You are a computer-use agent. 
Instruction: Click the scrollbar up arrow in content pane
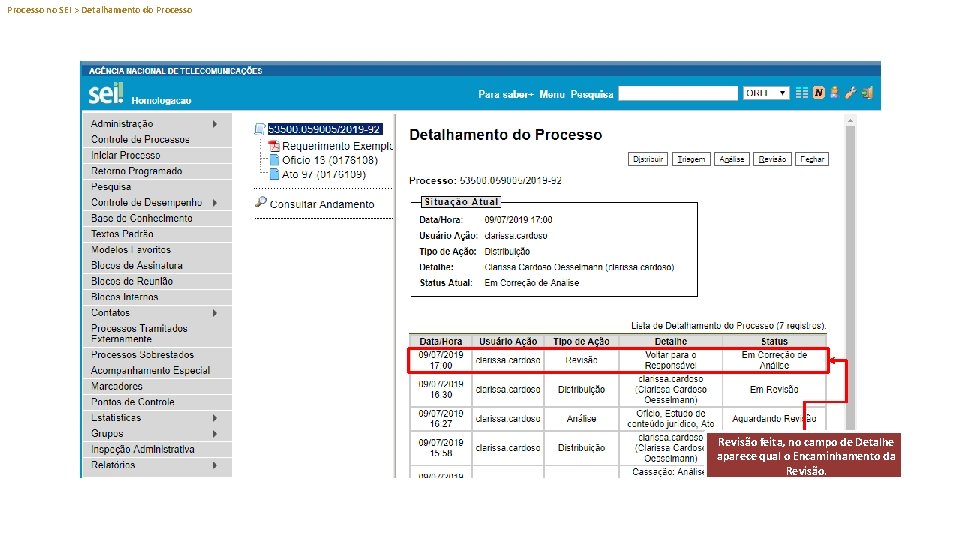tap(850, 121)
